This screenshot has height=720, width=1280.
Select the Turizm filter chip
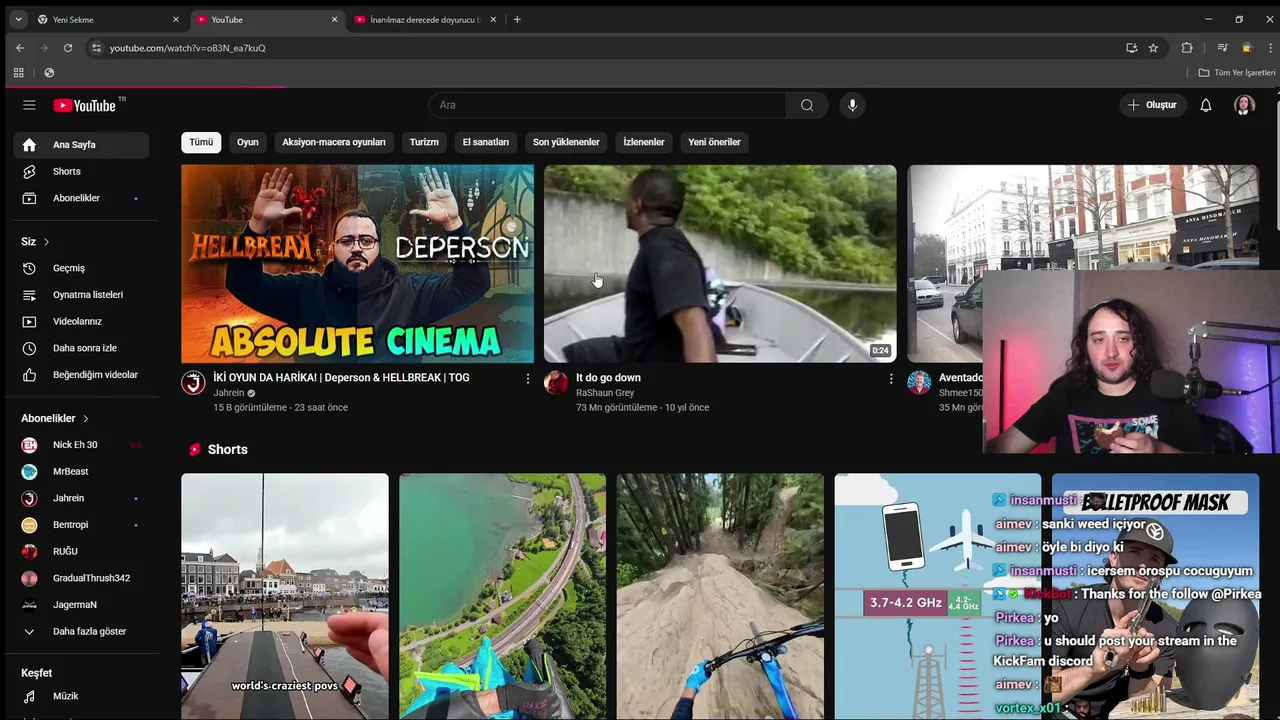tap(424, 142)
